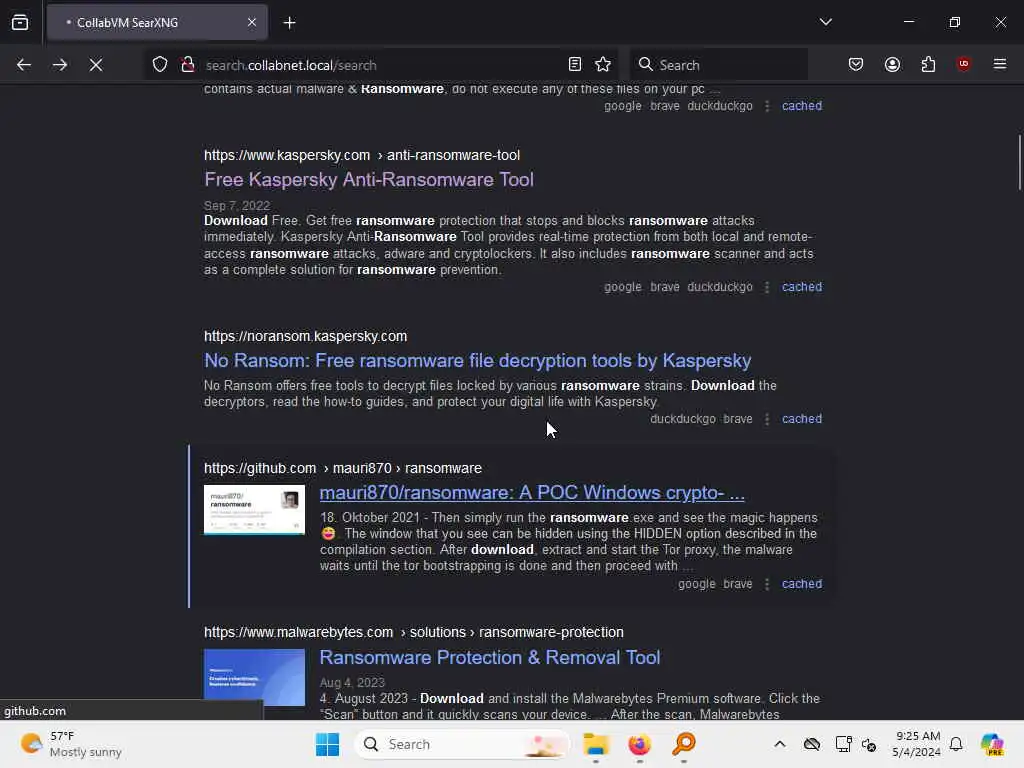
Task: Focus the Firefox Search box
Action: (x=719, y=65)
